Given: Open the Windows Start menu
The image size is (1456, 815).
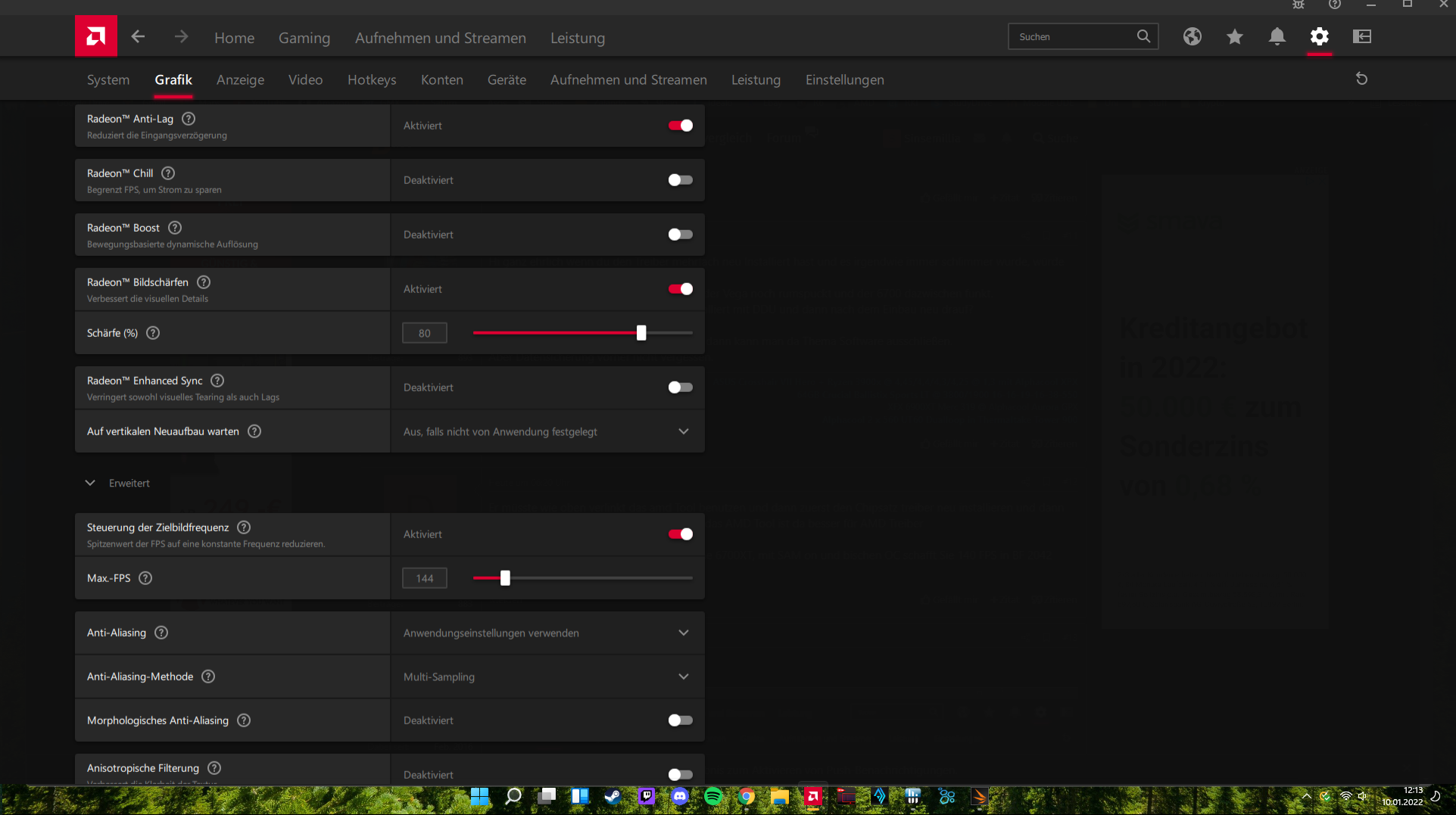Looking at the screenshot, I should pos(479,796).
